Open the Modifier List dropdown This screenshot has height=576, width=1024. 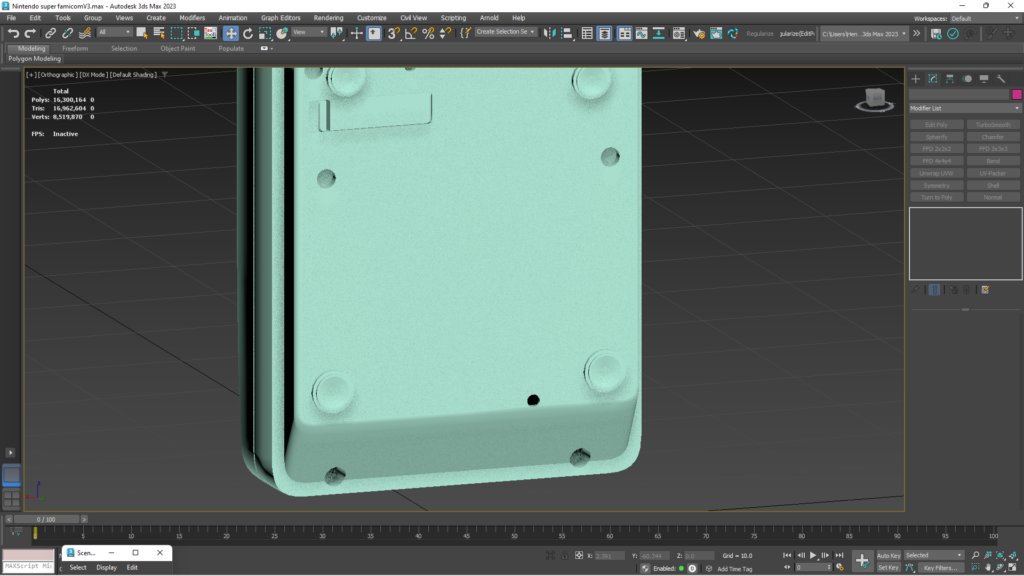click(964, 107)
